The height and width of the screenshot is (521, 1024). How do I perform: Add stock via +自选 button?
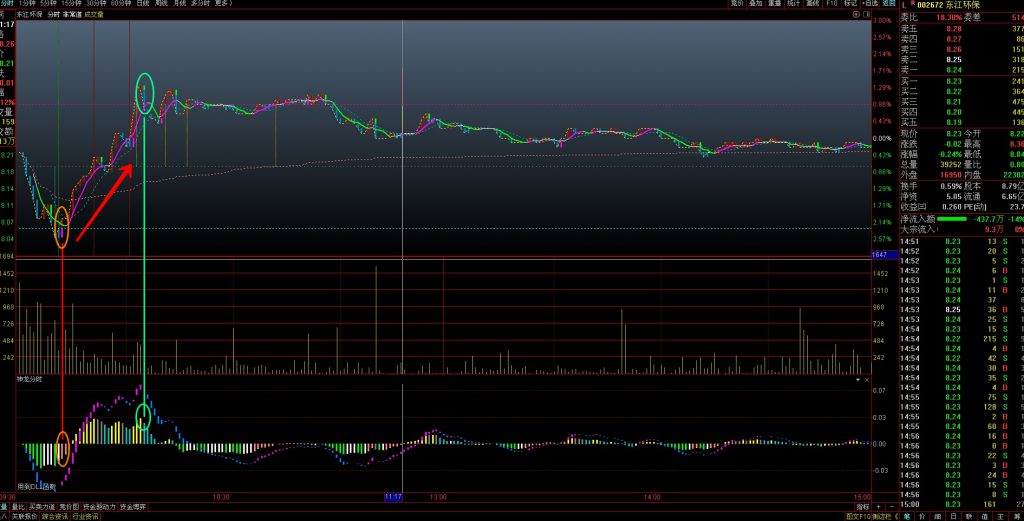[x=869, y=4]
